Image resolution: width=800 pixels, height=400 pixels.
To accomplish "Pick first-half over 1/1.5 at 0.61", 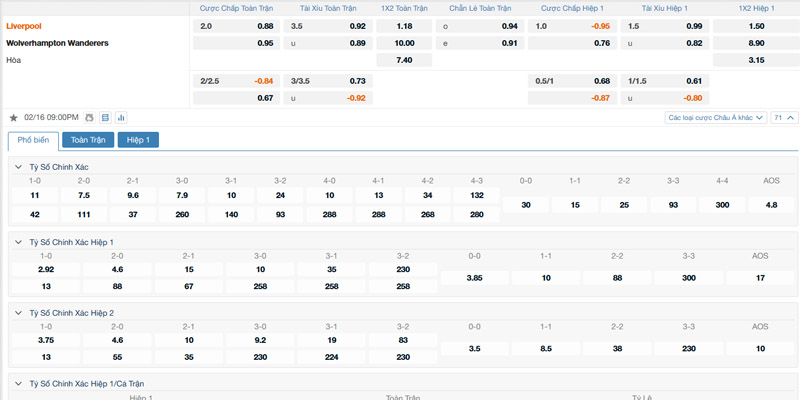I will pos(665,81).
